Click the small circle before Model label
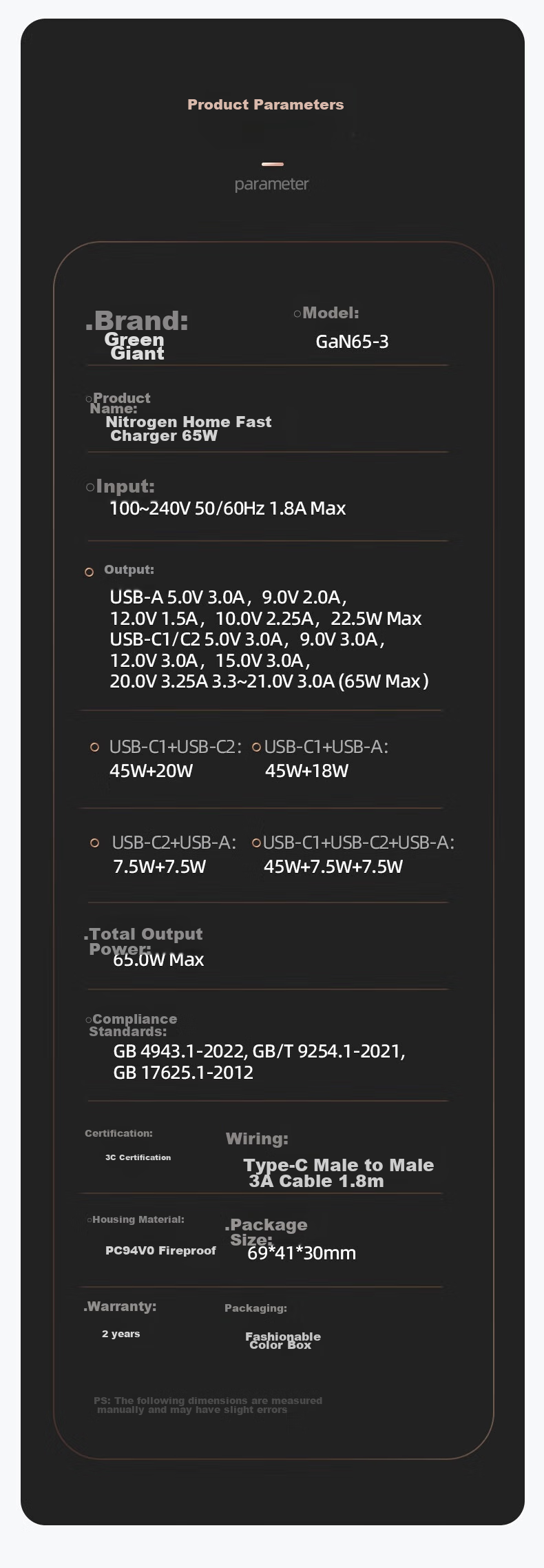Viewport: 544px width, 1568px height. 297,313
